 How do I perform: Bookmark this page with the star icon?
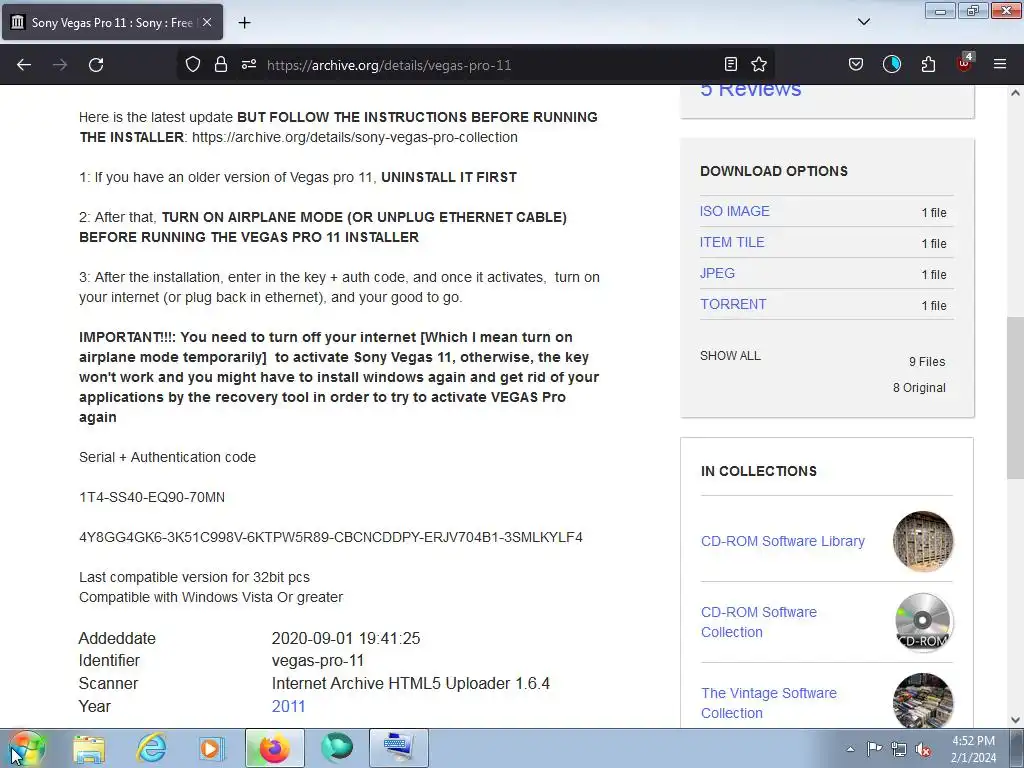759,64
